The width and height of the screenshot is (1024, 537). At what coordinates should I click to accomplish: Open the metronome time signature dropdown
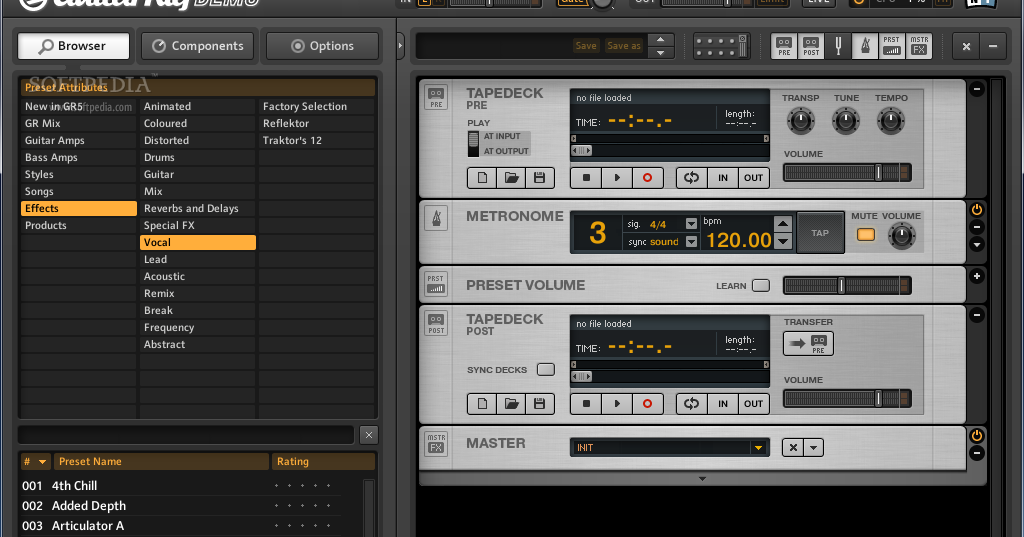click(691, 224)
